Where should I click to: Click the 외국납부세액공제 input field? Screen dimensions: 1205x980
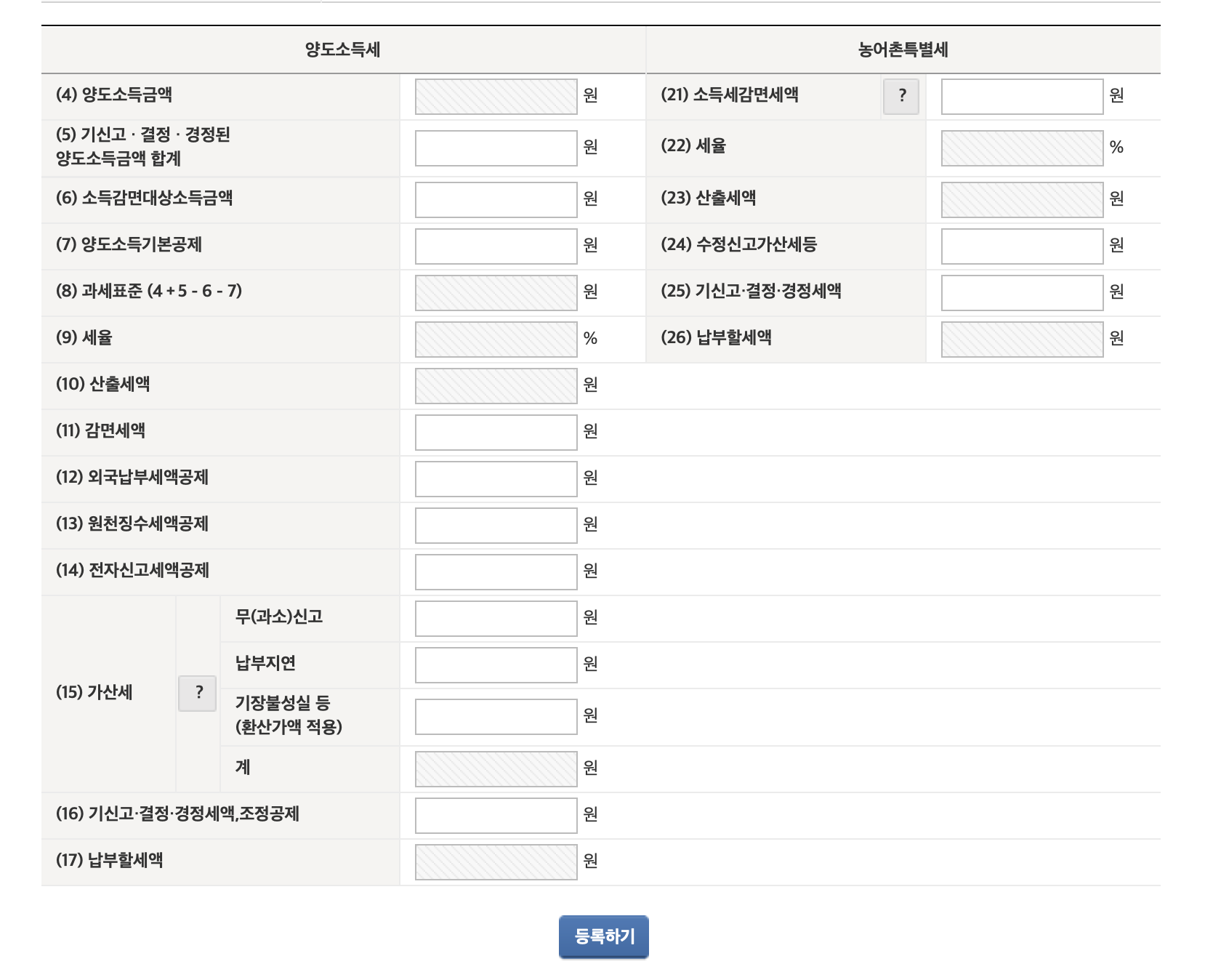pos(494,478)
